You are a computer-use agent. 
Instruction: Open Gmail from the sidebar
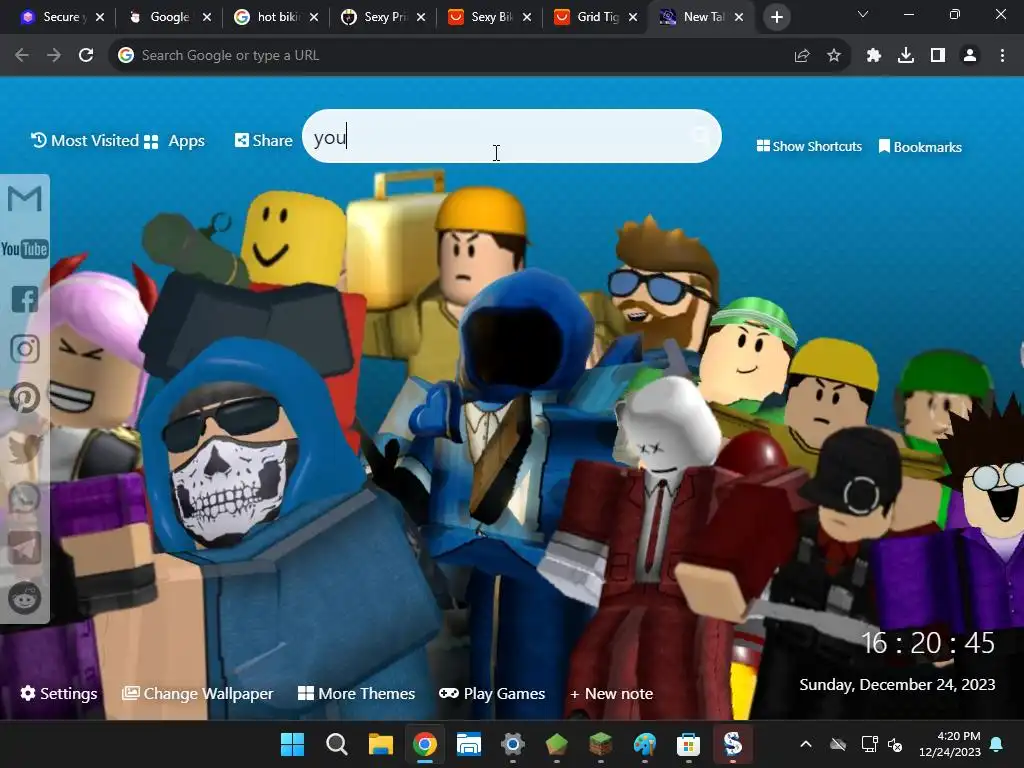click(x=25, y=199)
